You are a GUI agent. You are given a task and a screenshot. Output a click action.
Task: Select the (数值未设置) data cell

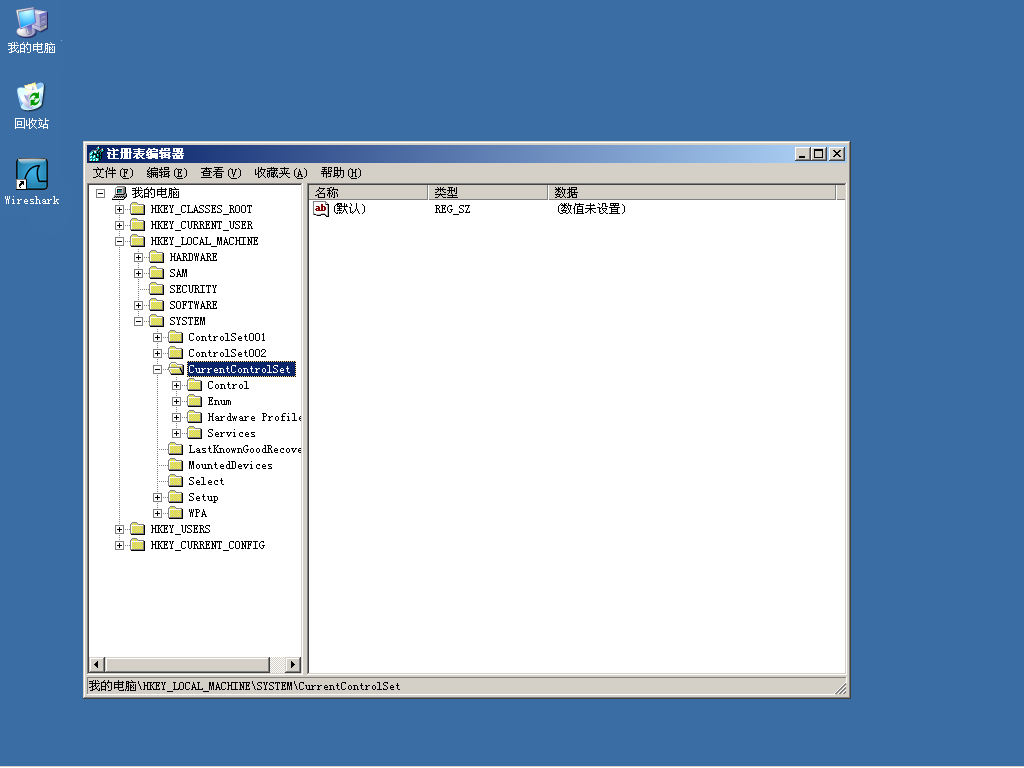point(592,209)
